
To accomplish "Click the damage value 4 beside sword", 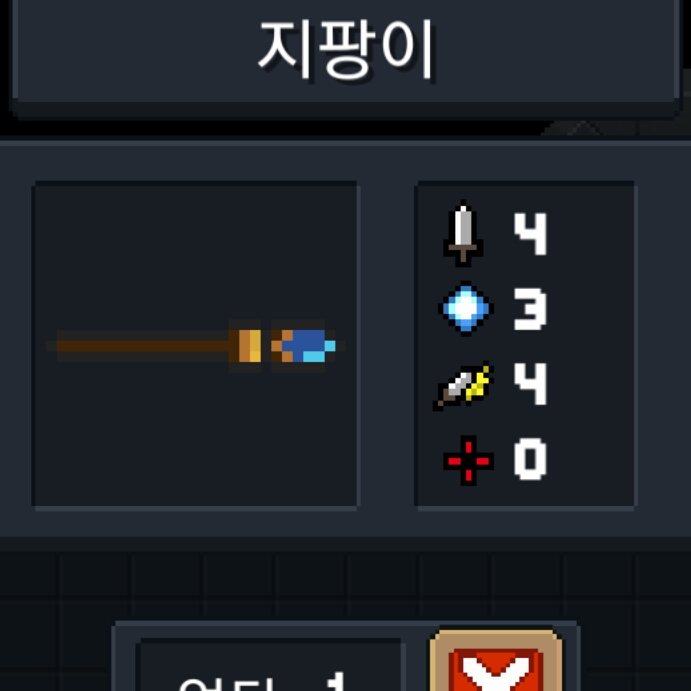I will click(530, 234).
